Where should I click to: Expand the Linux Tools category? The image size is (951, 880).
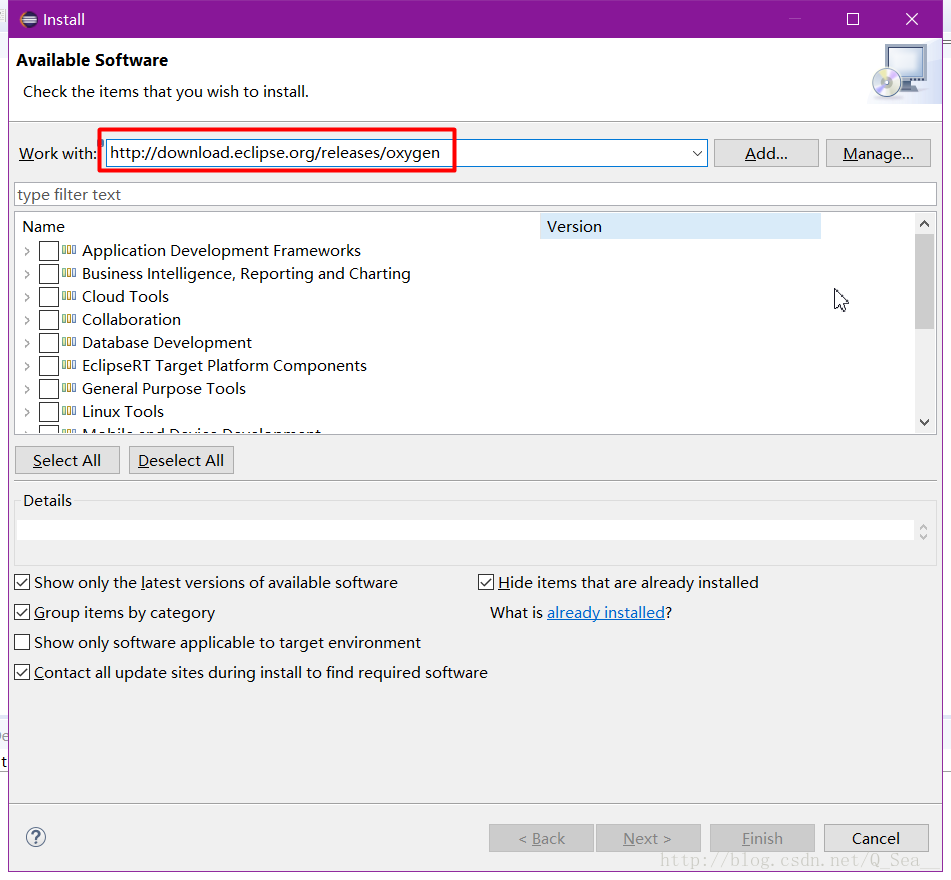[27, 412]
